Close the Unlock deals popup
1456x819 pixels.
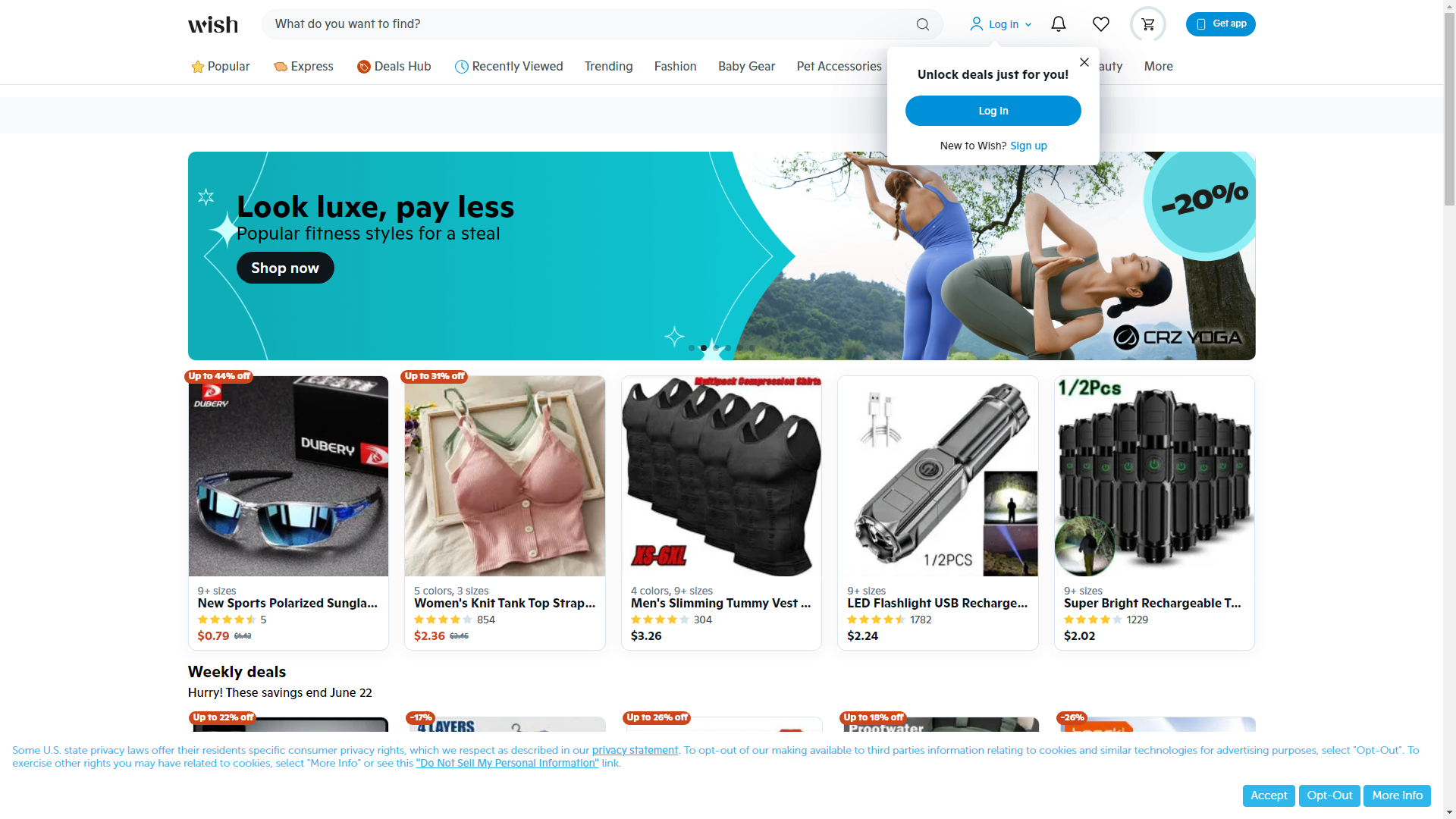[x=1084, y=62]
